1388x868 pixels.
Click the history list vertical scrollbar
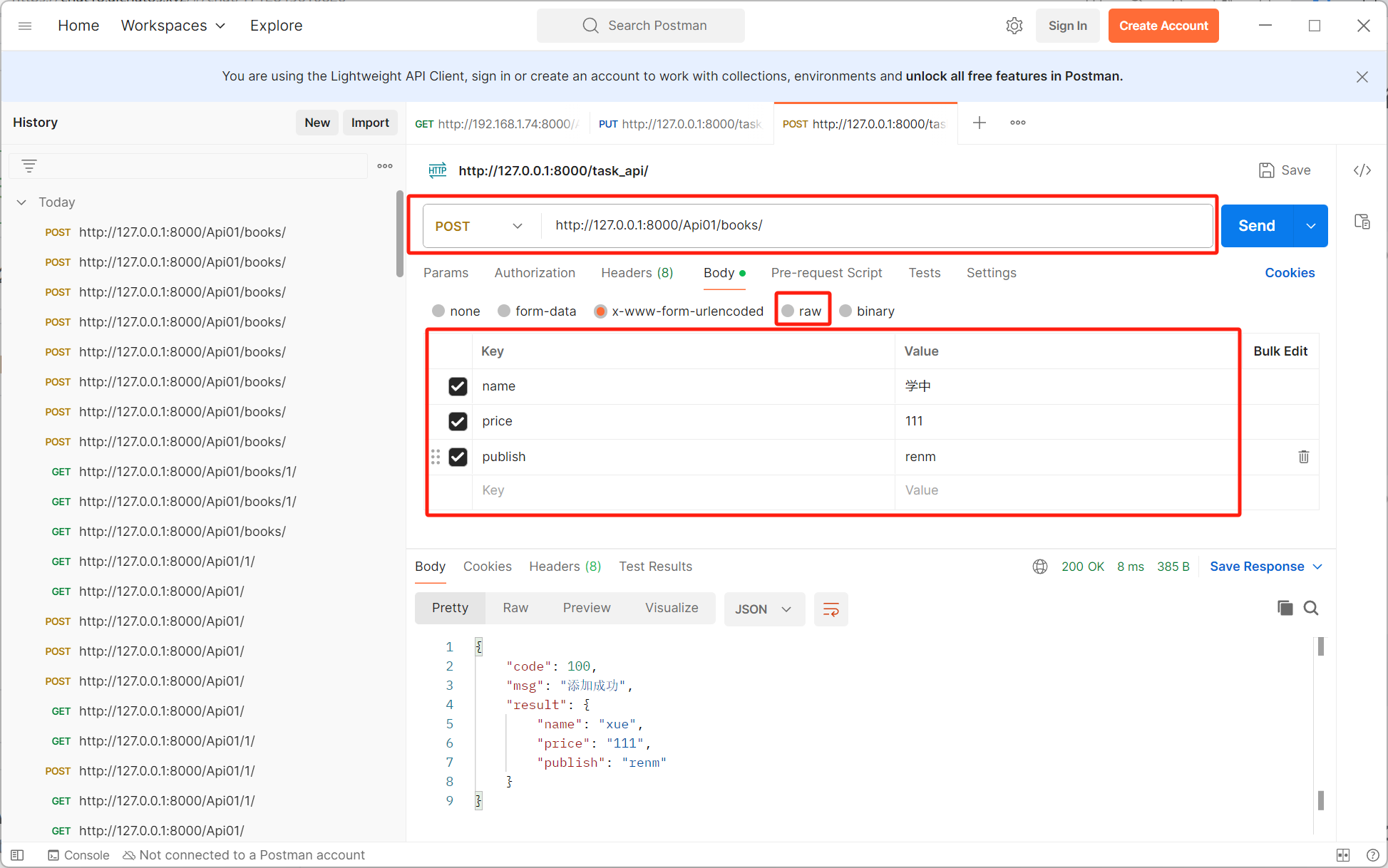point(400,235)
